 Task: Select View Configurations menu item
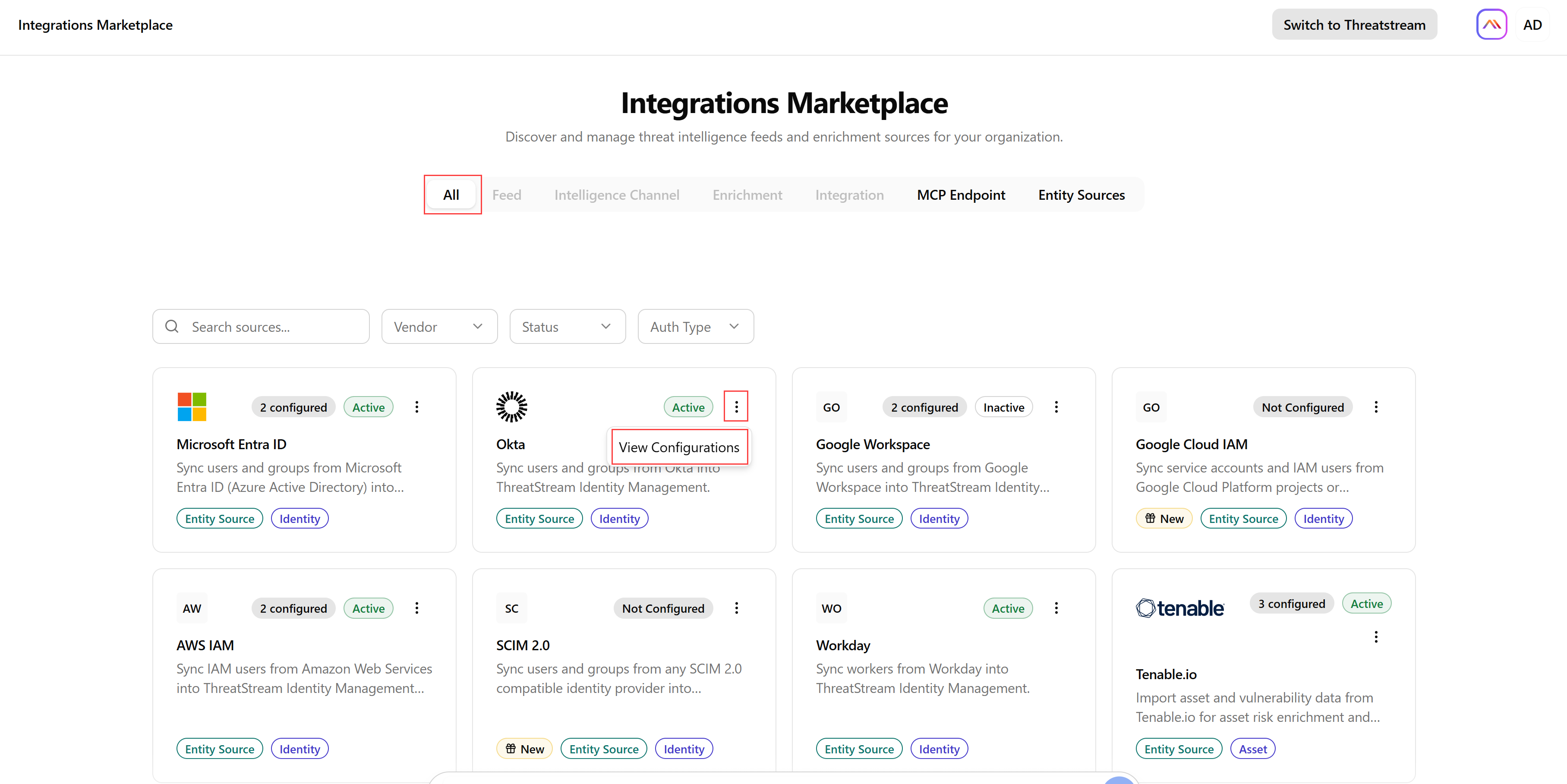[x=679, y=447]
